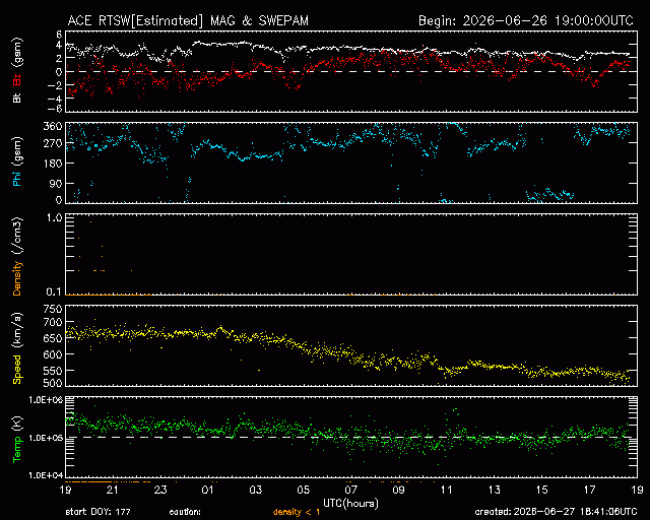Viewport: 650px width, 520px height.
Task: Click the '0.1' tick on Density axis
Action: [54, 292]
